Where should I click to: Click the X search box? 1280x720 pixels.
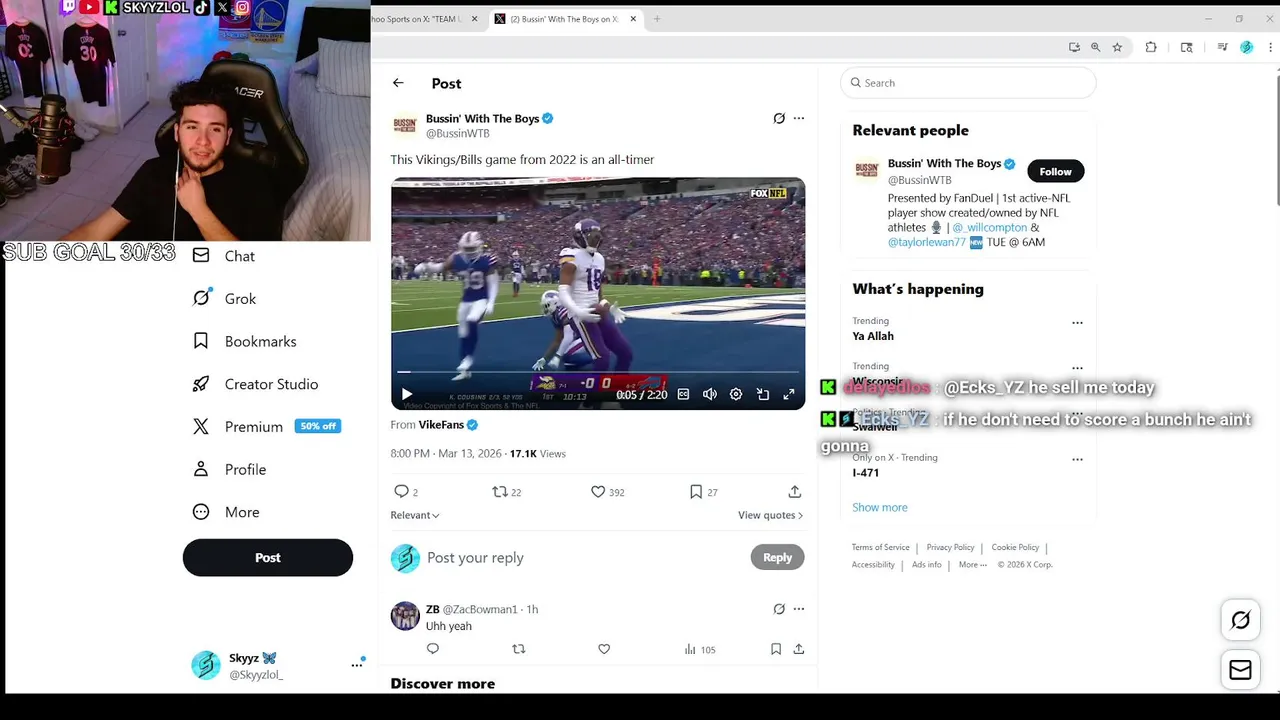968,83
